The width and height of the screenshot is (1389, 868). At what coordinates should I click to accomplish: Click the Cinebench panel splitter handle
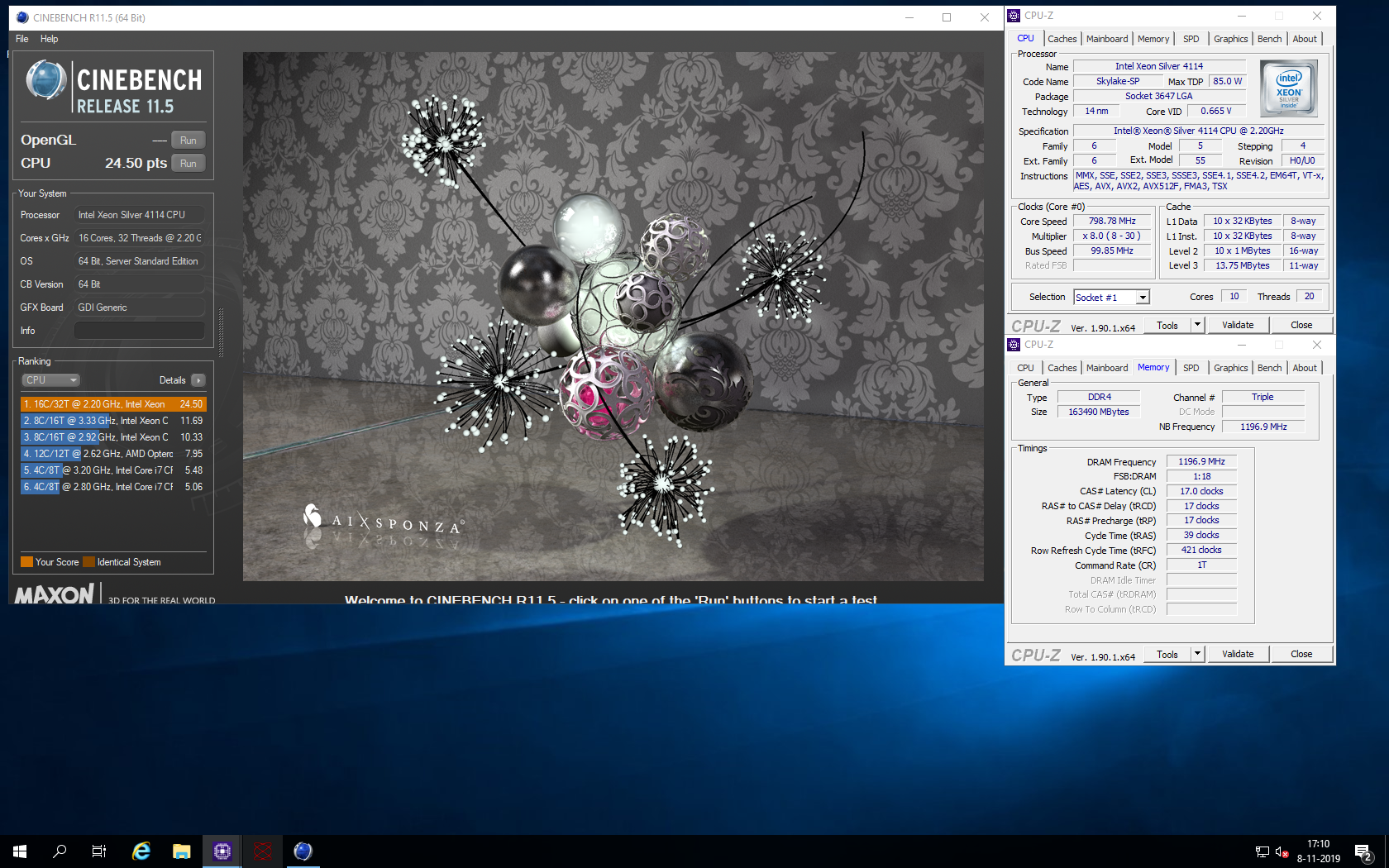221,333
